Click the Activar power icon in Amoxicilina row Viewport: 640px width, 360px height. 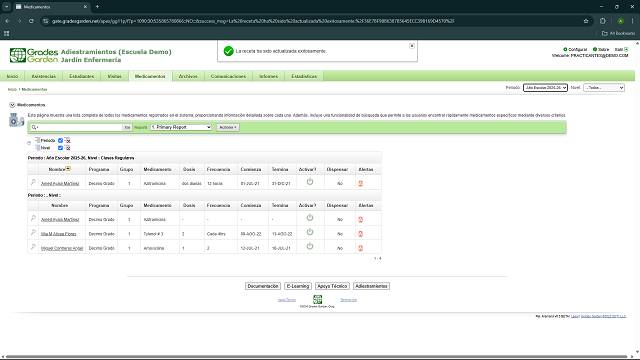(x=310, y=247)
